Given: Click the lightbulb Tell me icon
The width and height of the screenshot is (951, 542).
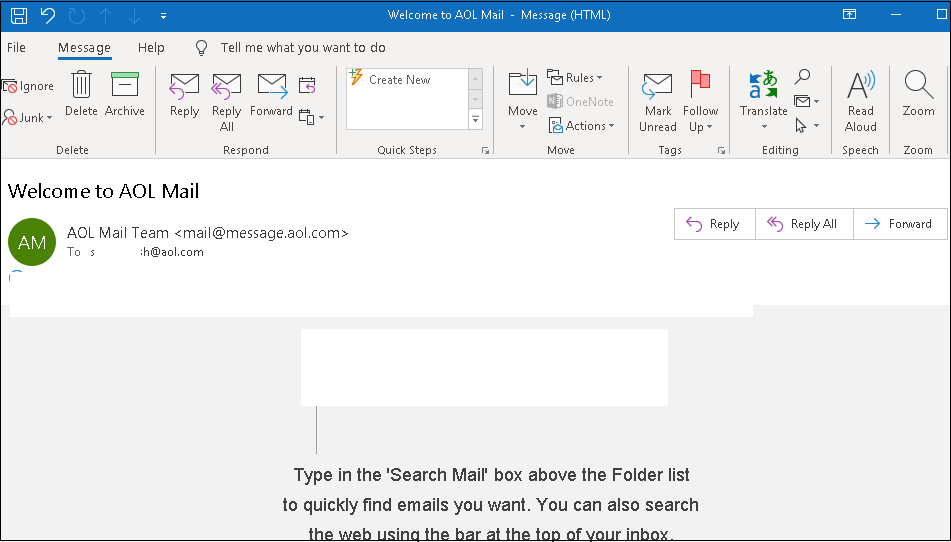Looking at the screenshot, I should pos(201,48).
